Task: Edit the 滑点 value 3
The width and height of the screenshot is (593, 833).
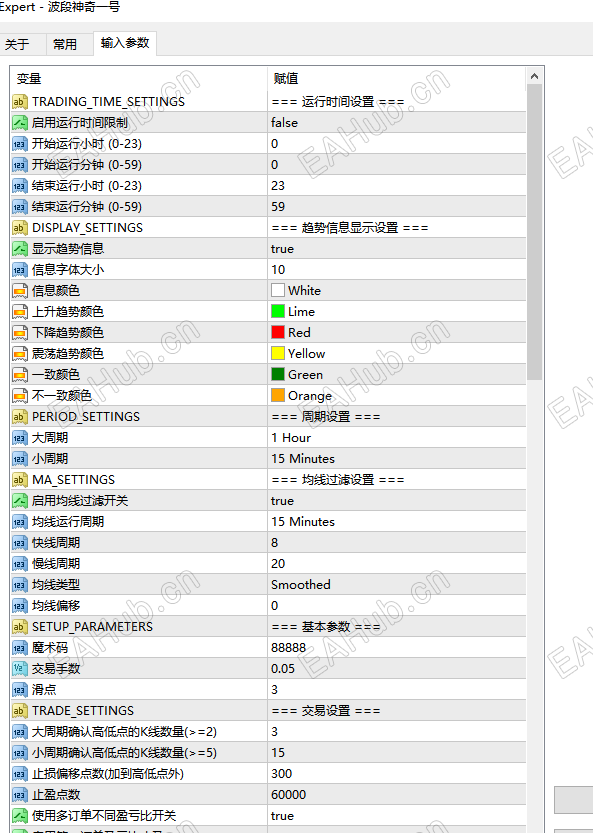Action: 396,690
